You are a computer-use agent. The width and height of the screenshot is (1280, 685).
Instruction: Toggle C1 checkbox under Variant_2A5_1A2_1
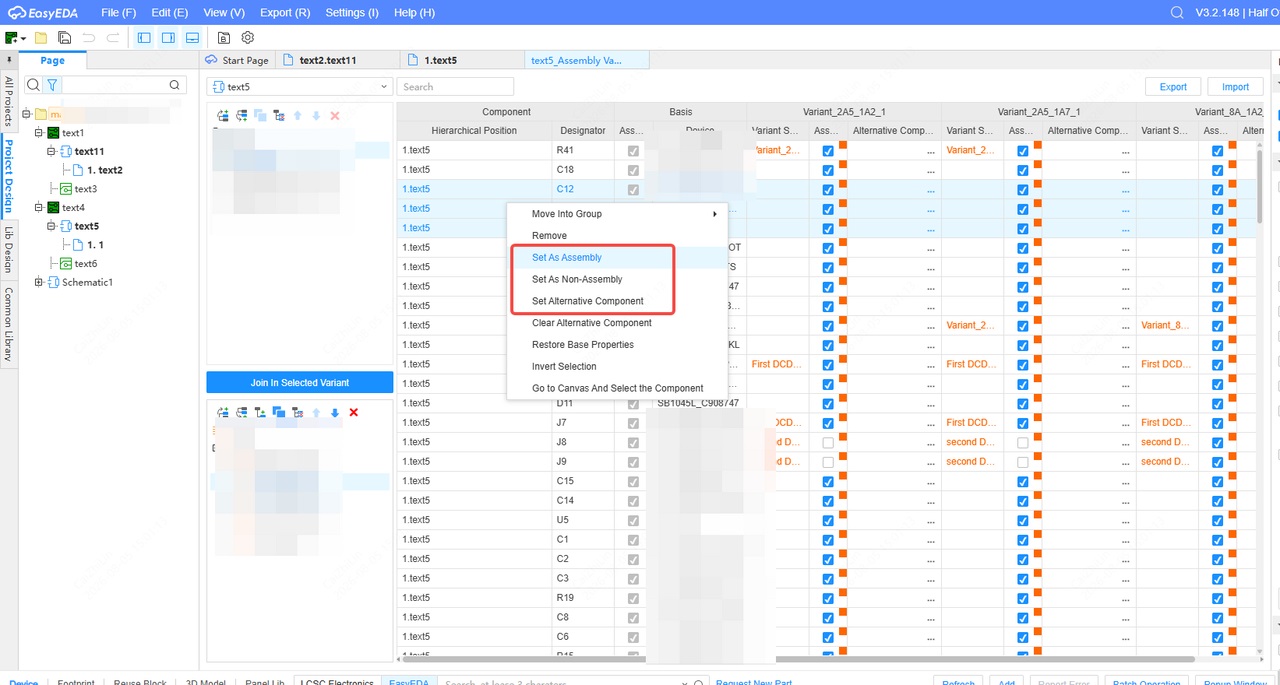827,540
